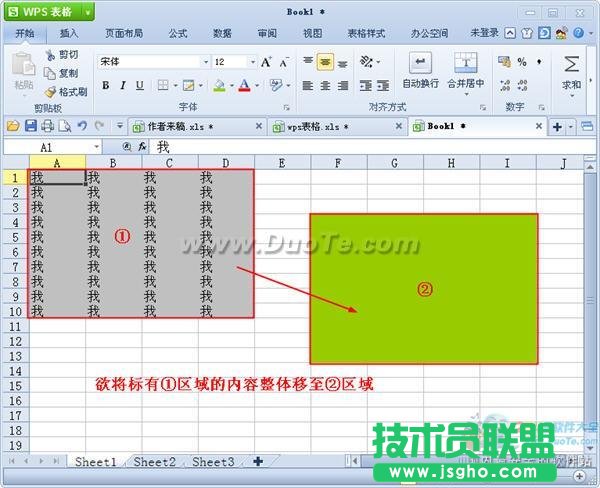Screen dimensions: 600x488
Task: Open the font name dropdown 宋体
Action: tap(205, 62)
